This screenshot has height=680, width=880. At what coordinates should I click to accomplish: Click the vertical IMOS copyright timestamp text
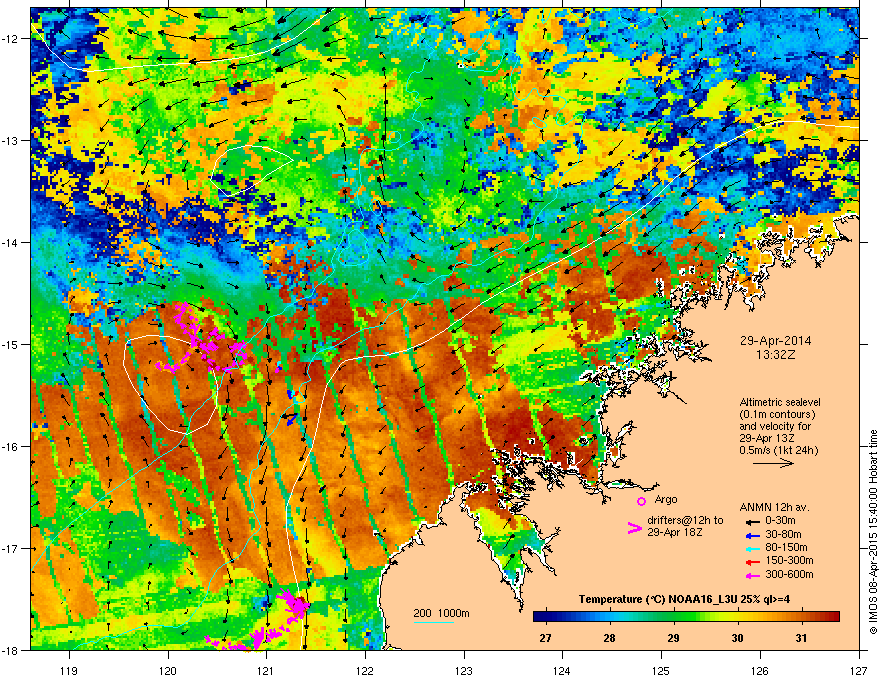(x=873, y=532)
